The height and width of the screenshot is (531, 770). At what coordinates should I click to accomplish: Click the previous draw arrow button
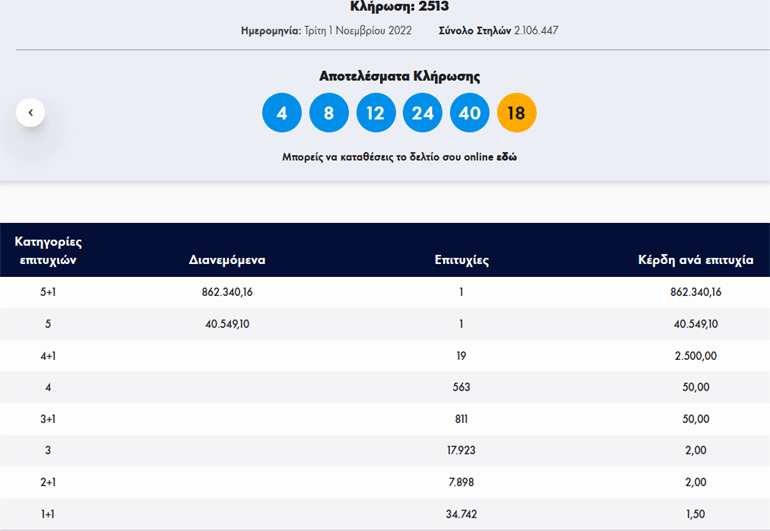click(x=30, y=113)
